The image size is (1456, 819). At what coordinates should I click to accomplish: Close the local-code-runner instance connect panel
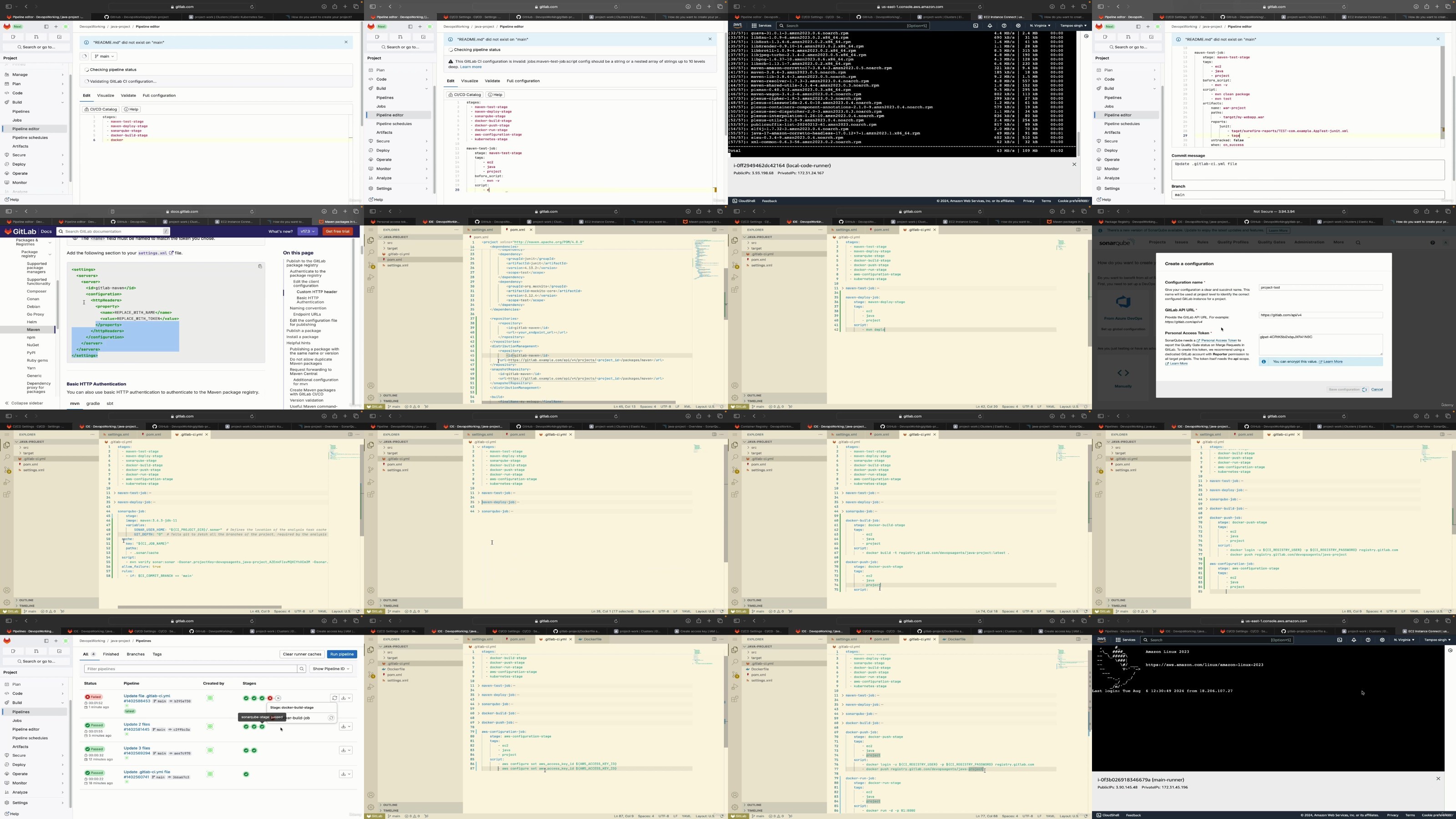click(1074, 164)
